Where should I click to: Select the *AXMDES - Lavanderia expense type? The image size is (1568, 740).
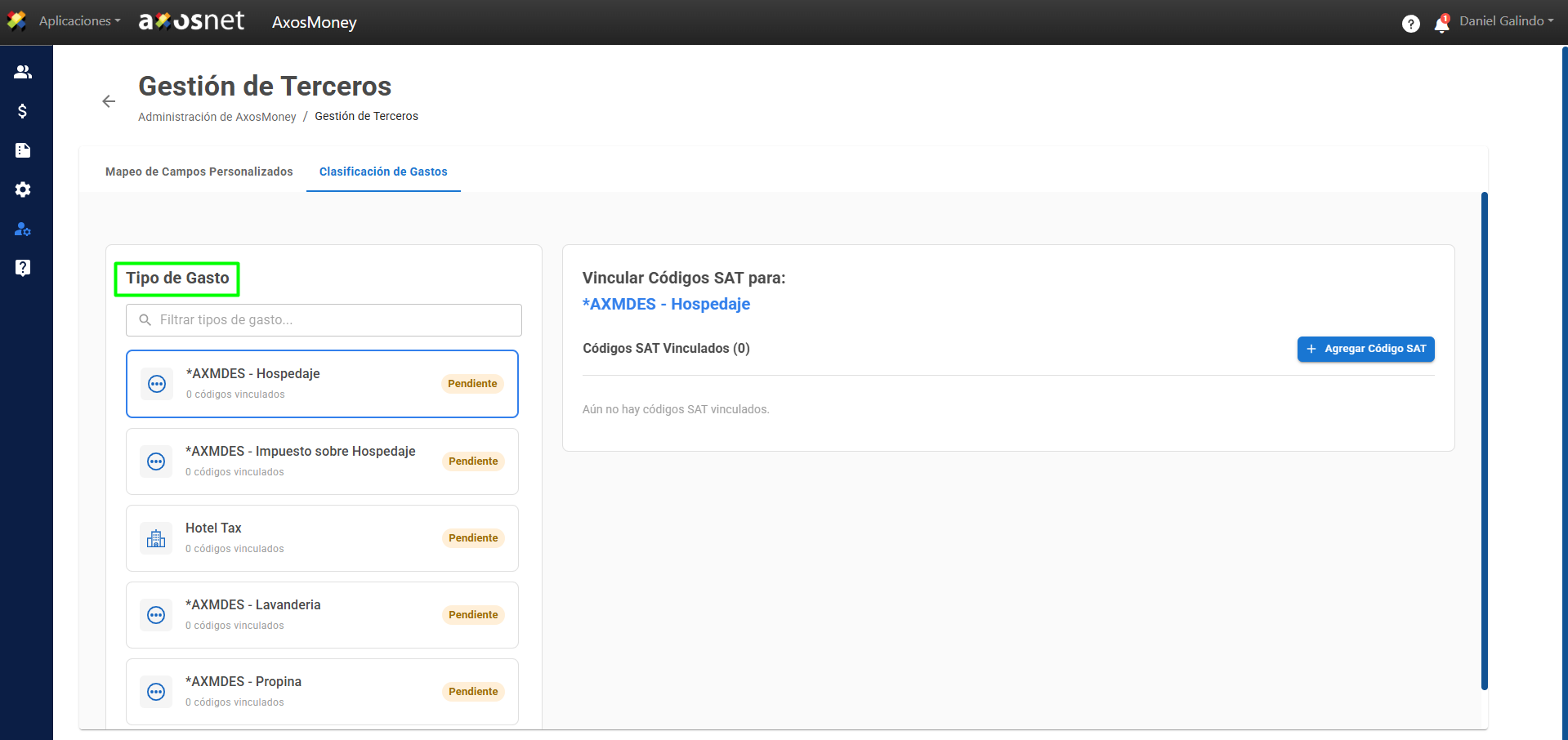click(322, 615)
